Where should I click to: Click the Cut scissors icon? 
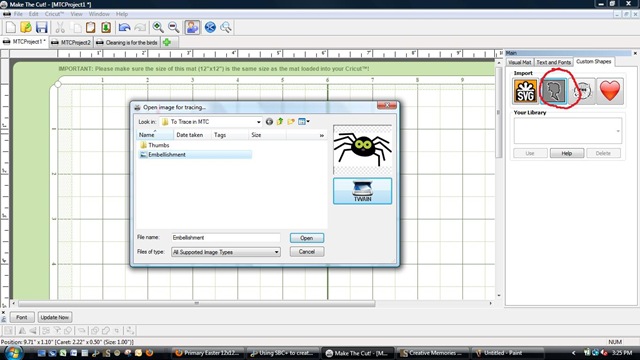click(60, 27)
